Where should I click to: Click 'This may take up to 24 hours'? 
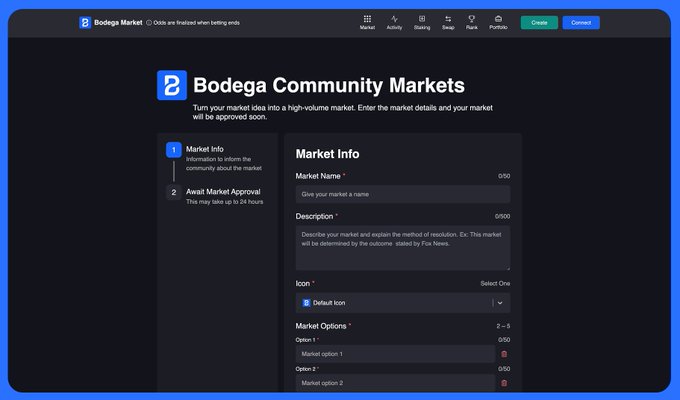(x=225, y=202)
